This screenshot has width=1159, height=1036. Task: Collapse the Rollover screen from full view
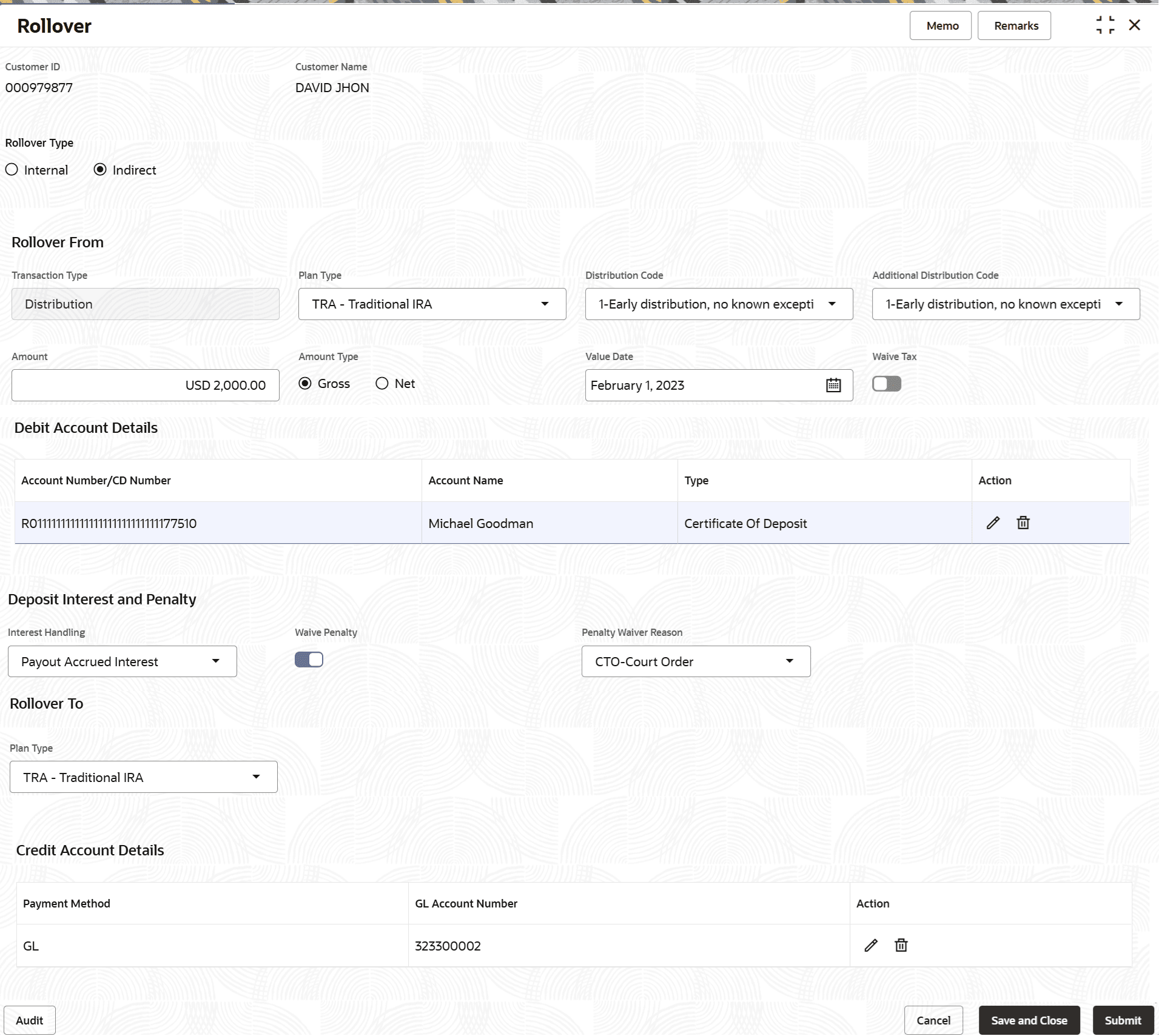tap(1105, 25)
